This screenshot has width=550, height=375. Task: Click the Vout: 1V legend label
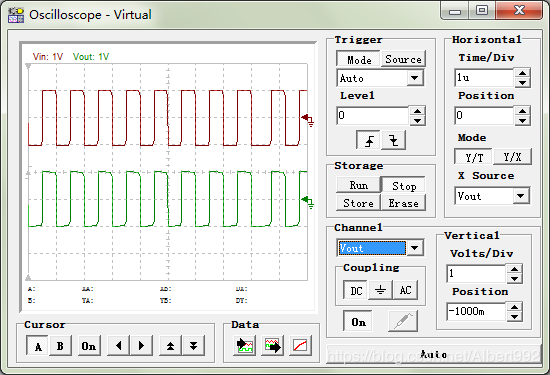click(x=91, y=56)
